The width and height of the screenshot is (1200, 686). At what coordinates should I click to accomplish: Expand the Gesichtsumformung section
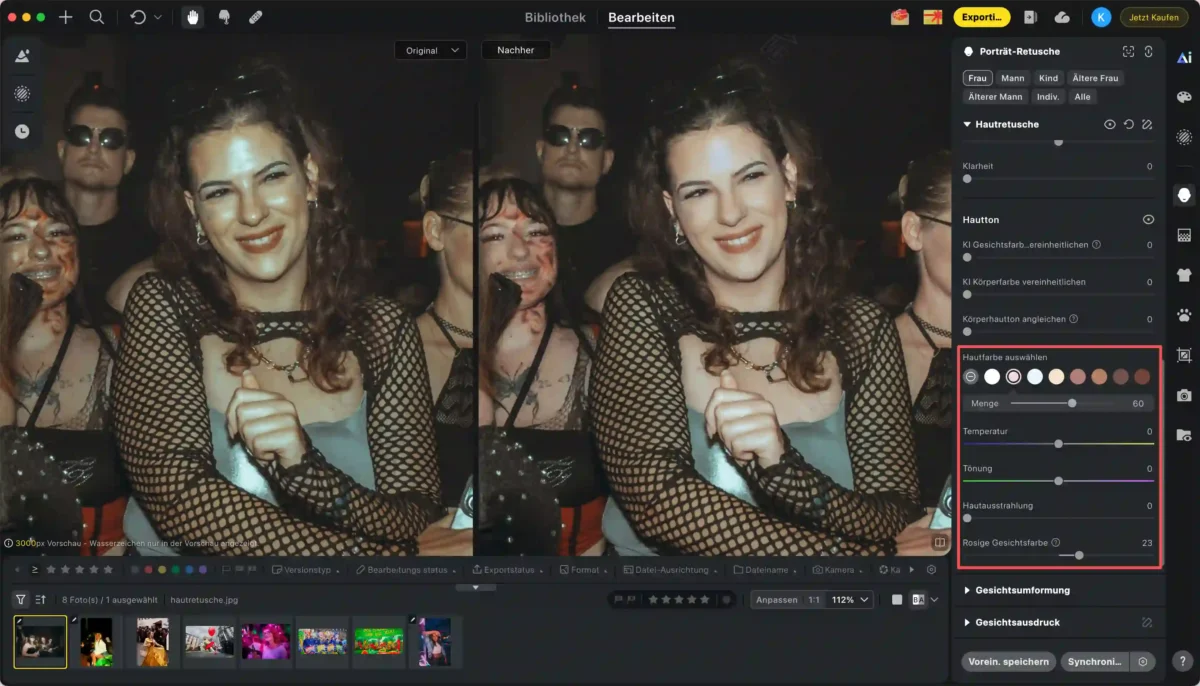pyautogui.click(x=1020, y=590)
